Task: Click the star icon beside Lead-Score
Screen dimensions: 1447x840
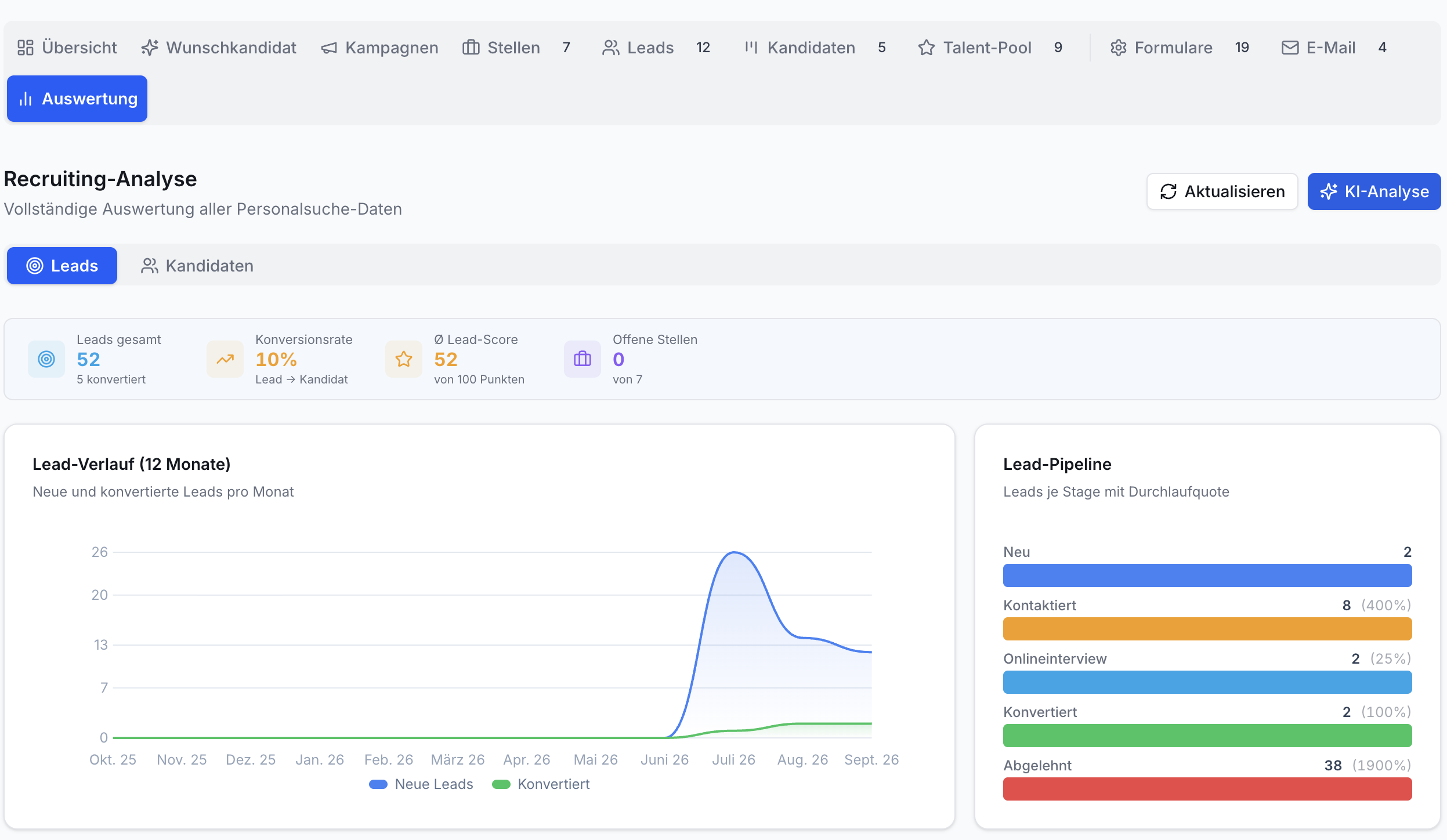Action: pyautogui.click(x=404, y=359)
